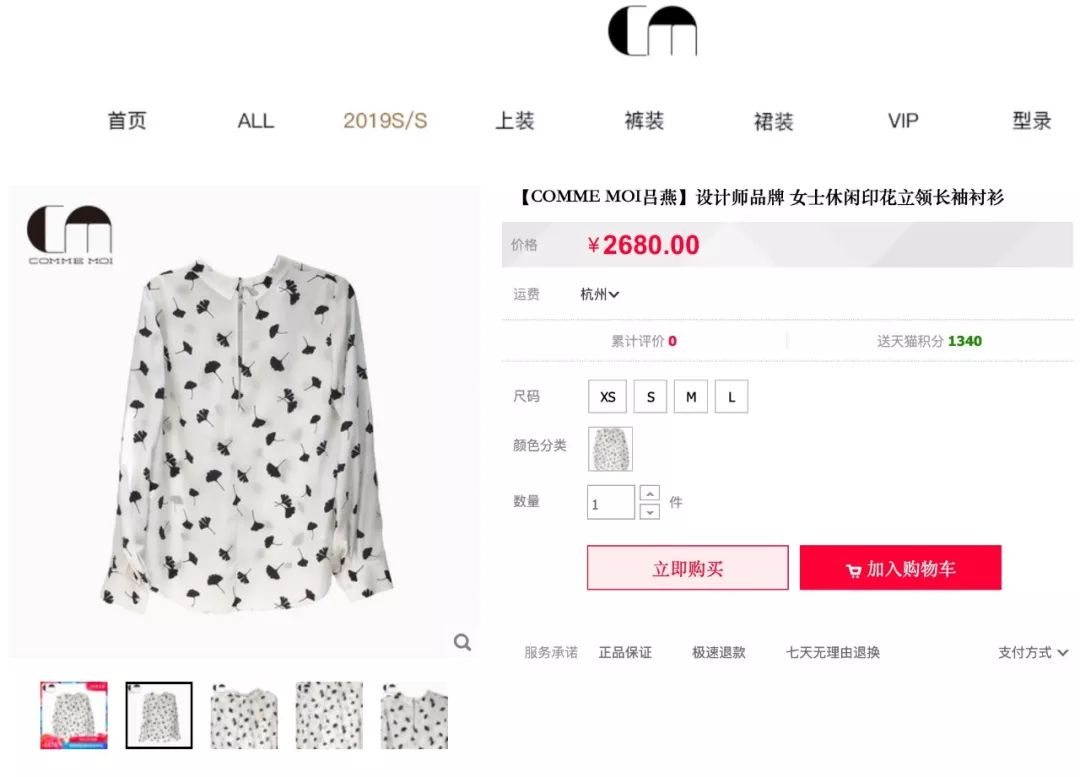Select the printed shirt color swatch

[610, 449]
